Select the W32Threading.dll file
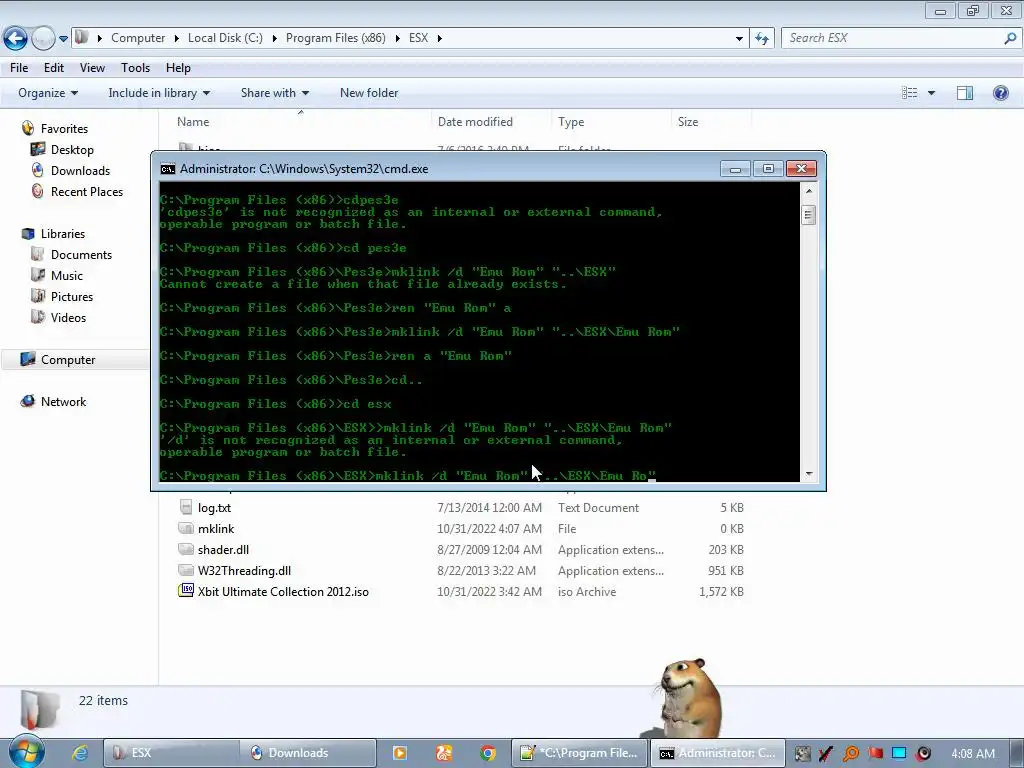 point(244,571)
